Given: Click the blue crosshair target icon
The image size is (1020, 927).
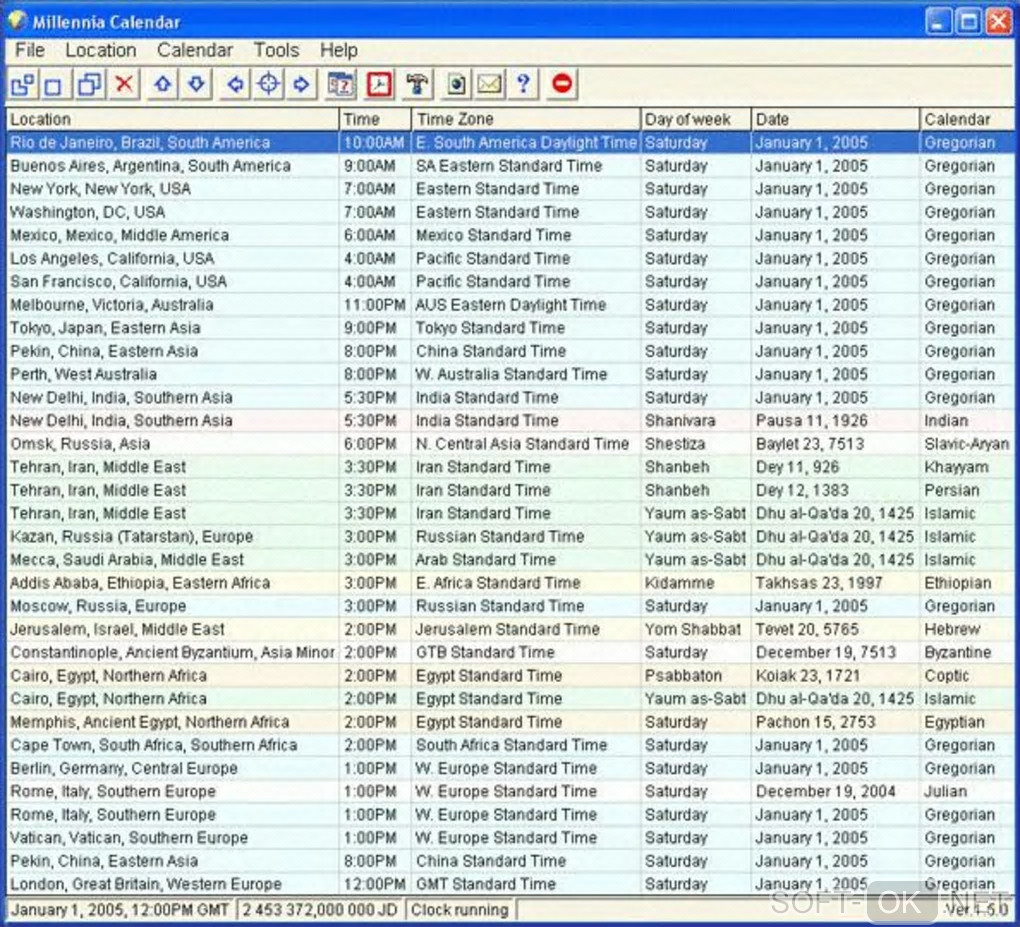Looking at the screenshot, I should (x=269, y=85).
